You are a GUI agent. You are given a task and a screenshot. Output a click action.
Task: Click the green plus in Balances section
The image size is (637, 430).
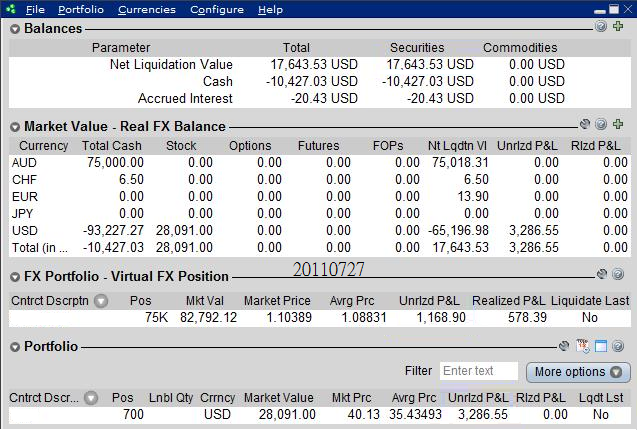[618, 26]
